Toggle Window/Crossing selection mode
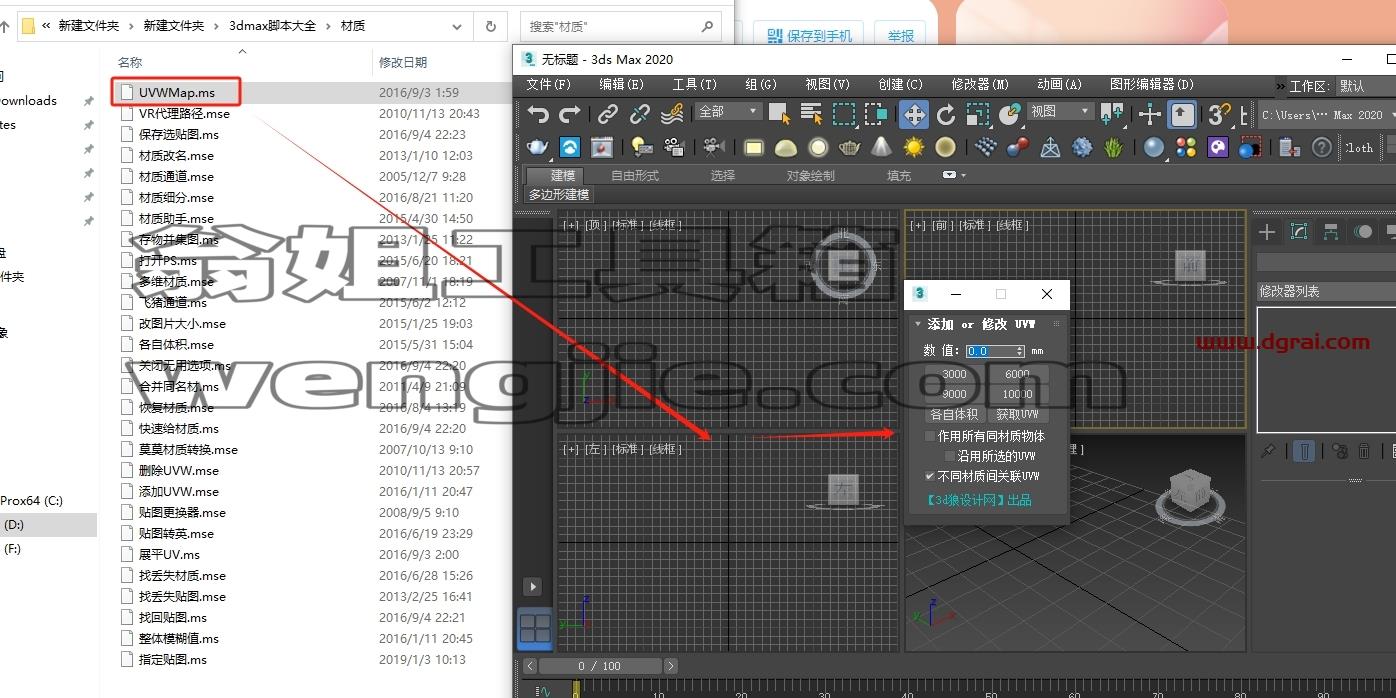Screen dimensions: 1396x698 (x=876, y=114)
